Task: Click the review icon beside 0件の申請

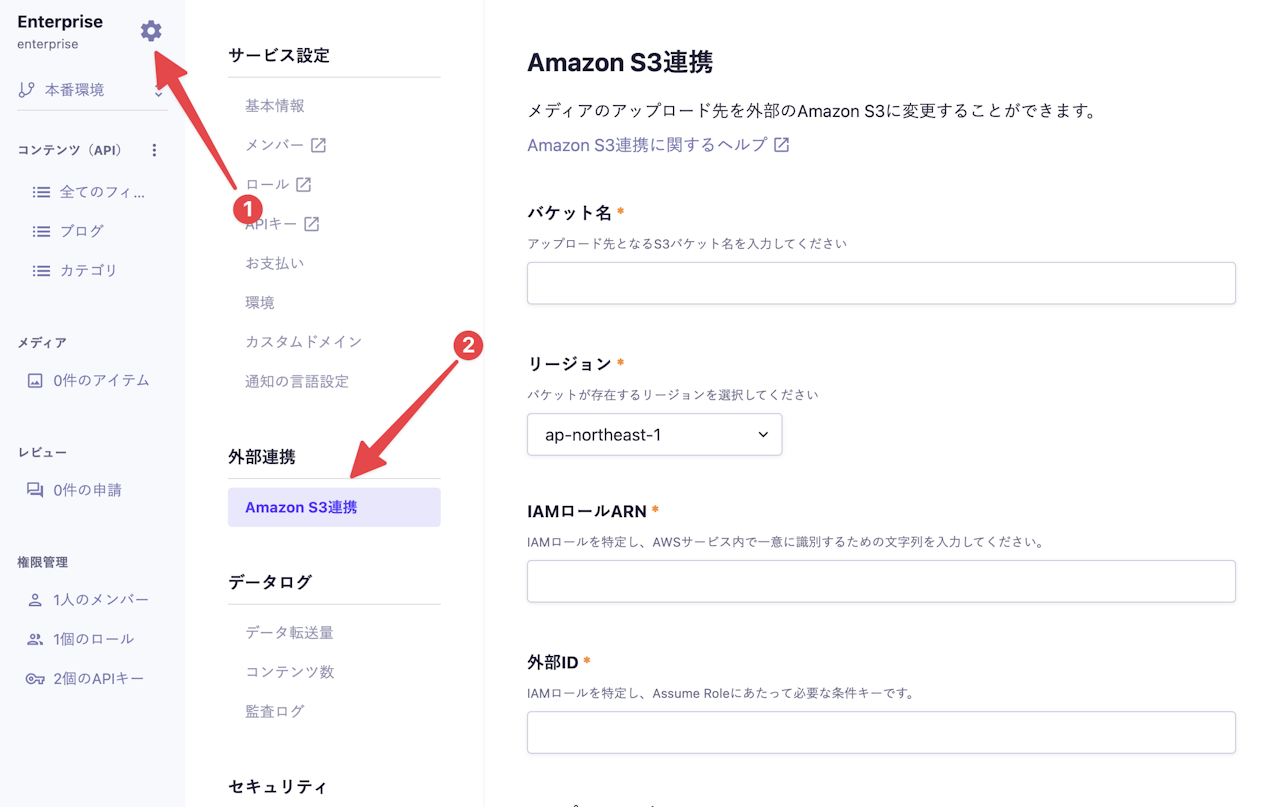Action: (35, 490)
